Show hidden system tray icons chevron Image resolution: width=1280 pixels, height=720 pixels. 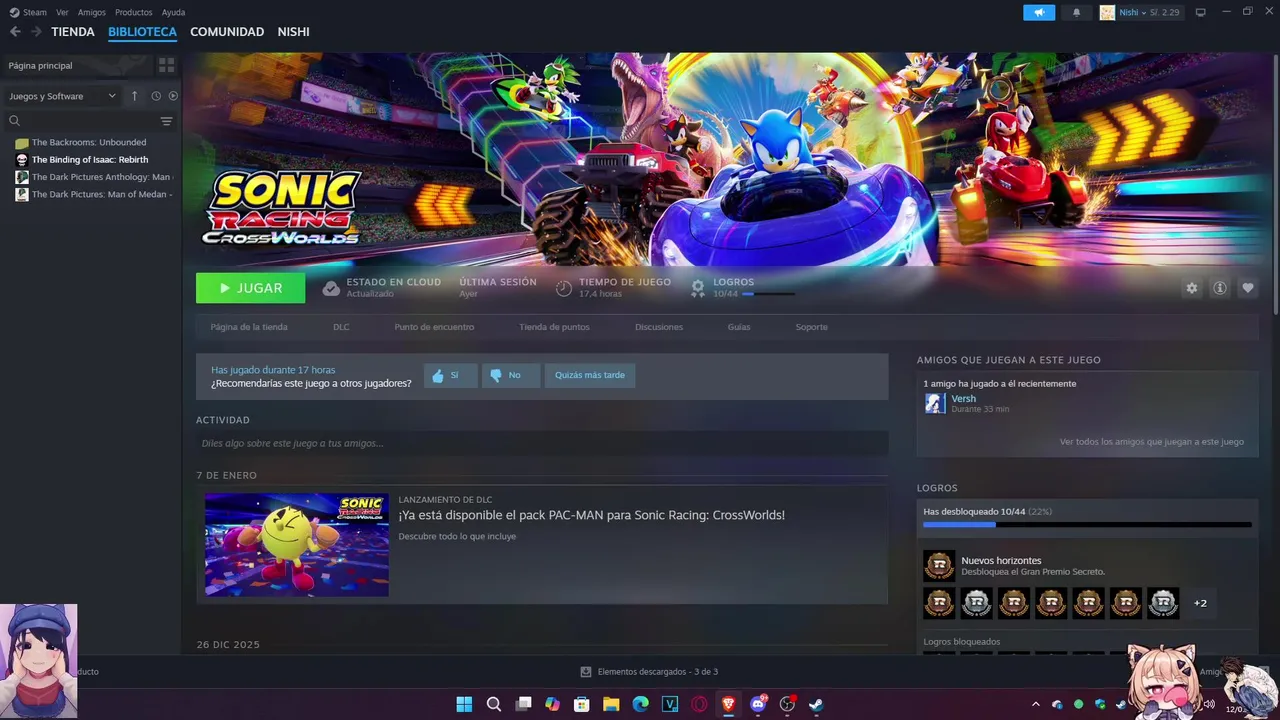(x=1035, y=704)
